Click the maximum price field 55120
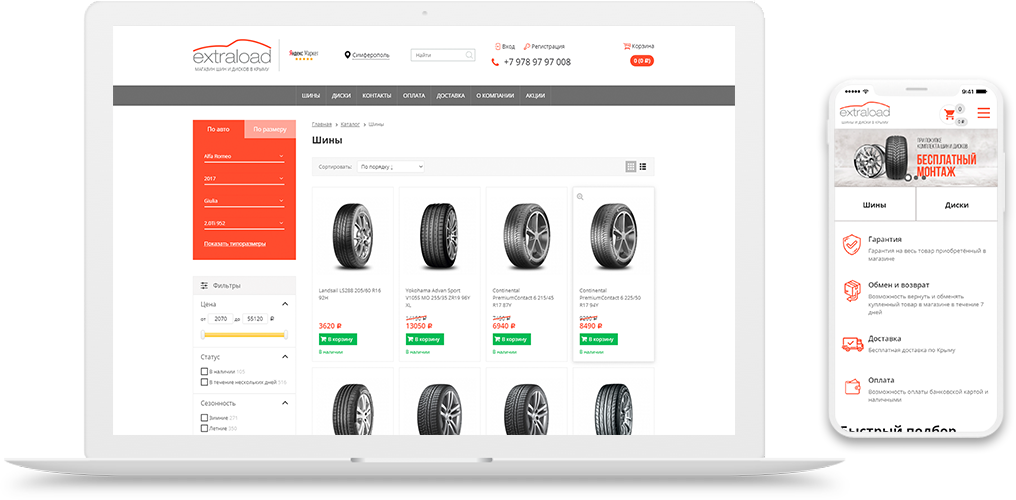 pyautogui.click(x=255, y=319)
